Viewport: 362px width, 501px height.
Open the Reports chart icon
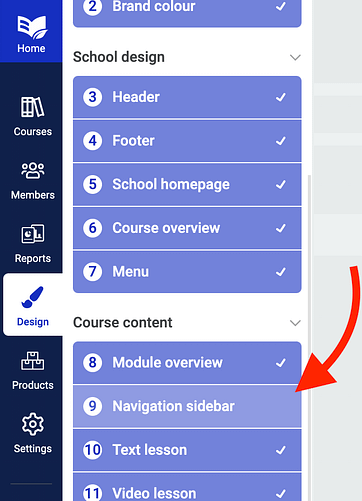33,234
